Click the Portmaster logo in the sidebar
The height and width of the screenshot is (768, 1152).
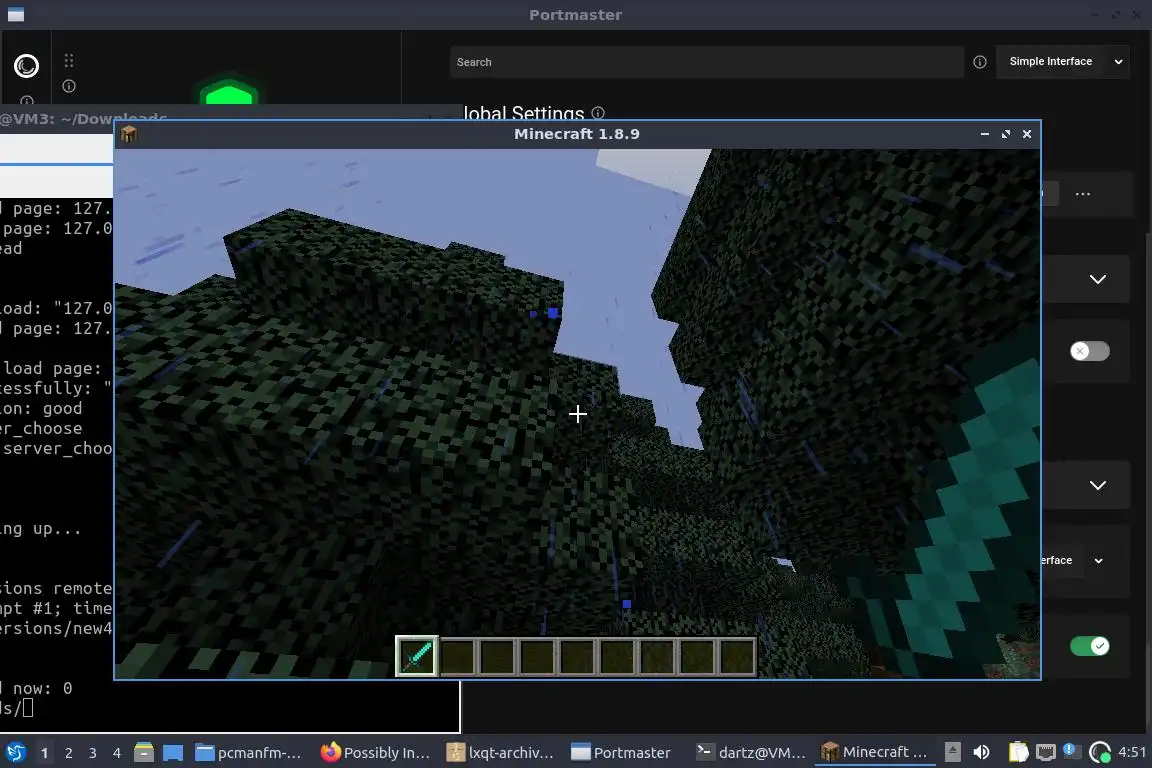coord(26,66)
